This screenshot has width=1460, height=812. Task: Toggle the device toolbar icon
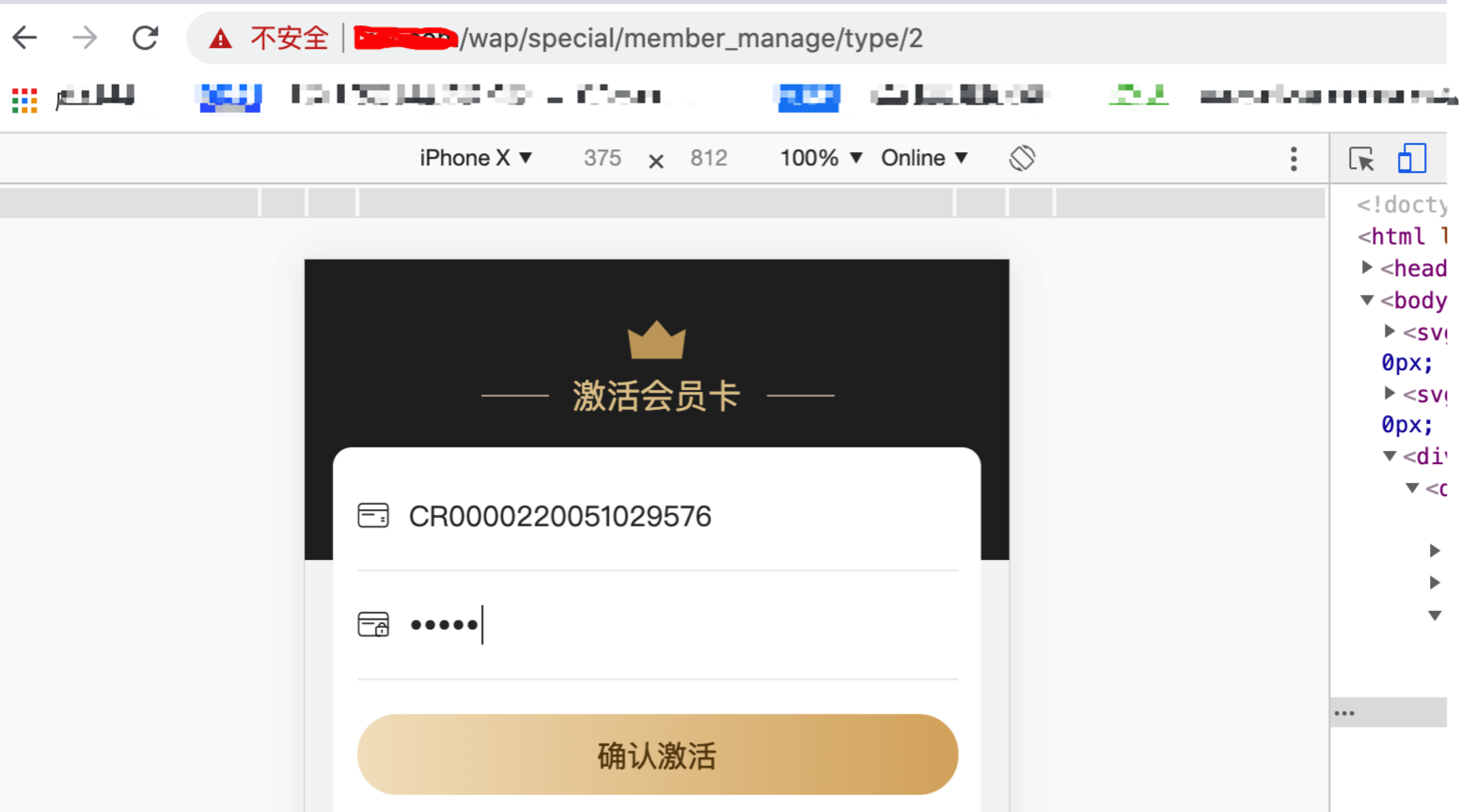1411,158
